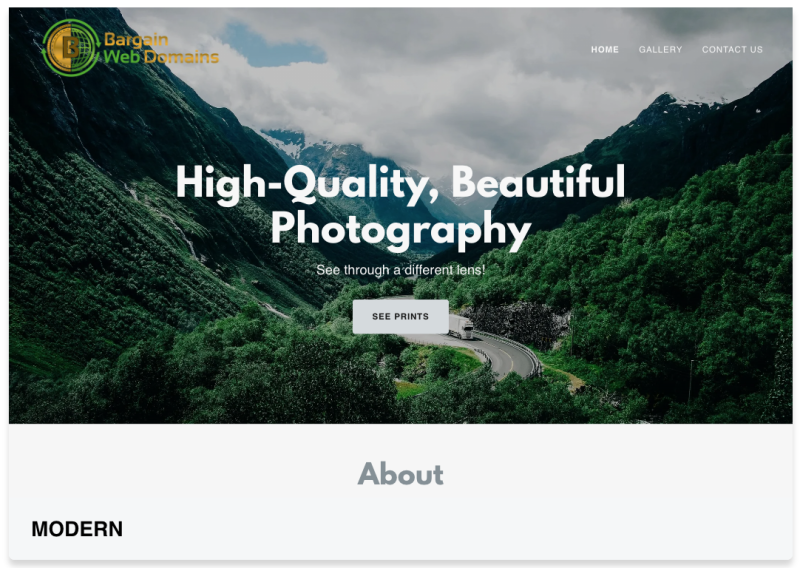Click the empty space beside the About heading

[612, 474]
